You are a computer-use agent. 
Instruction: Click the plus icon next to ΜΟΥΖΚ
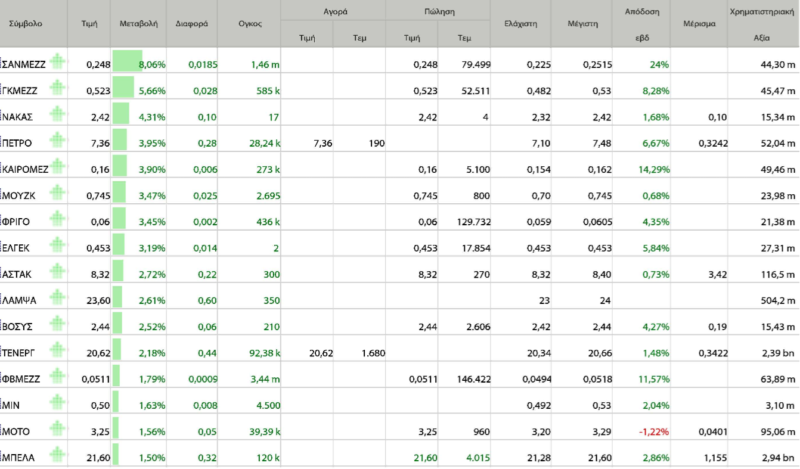pos(59,194)
